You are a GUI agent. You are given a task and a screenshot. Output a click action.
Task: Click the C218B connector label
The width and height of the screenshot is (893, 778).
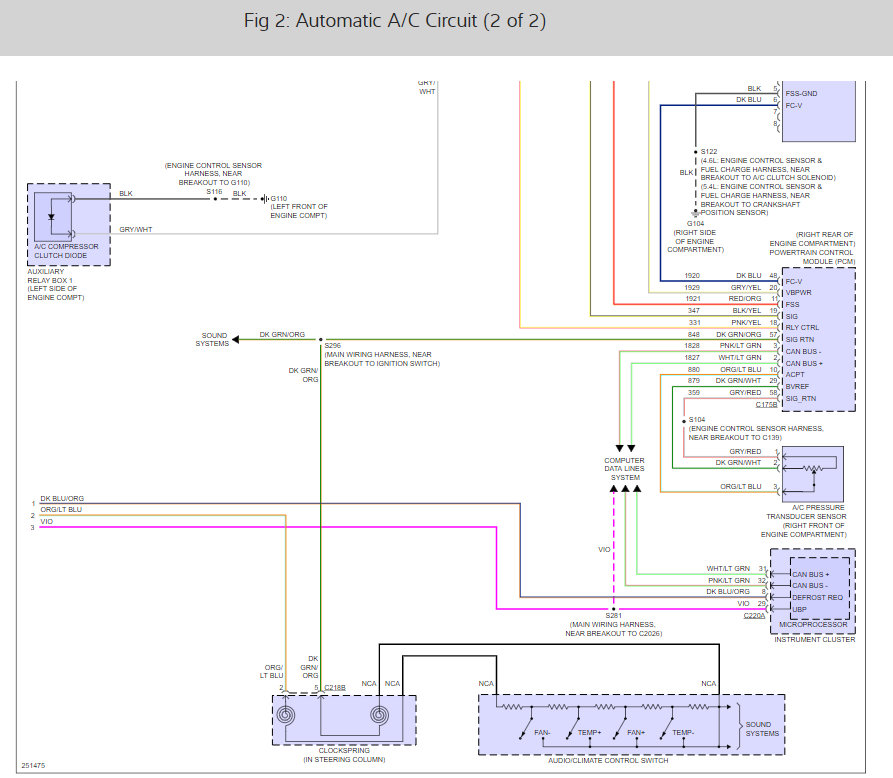[335, 688]
